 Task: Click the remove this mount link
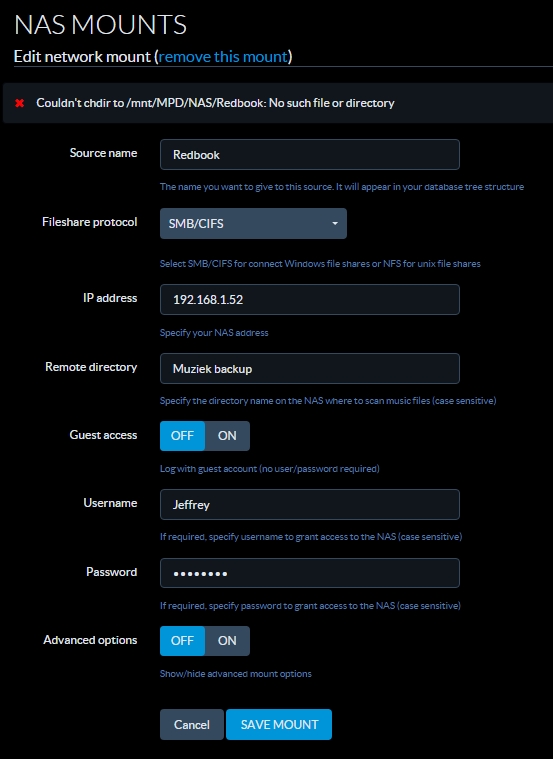coord(223,57)
